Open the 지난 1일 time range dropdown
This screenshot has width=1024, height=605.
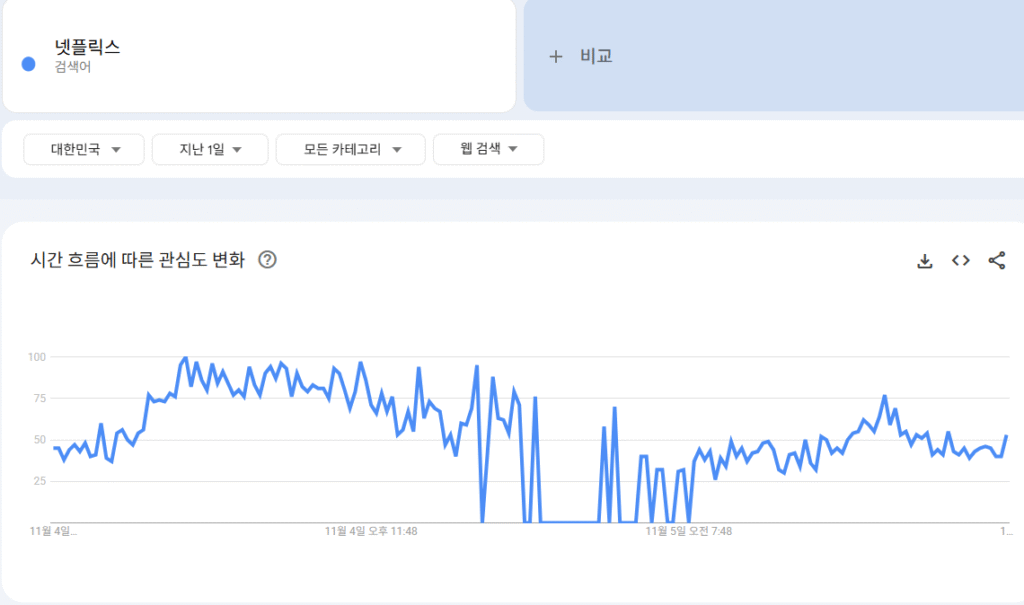tap(210, 149)
